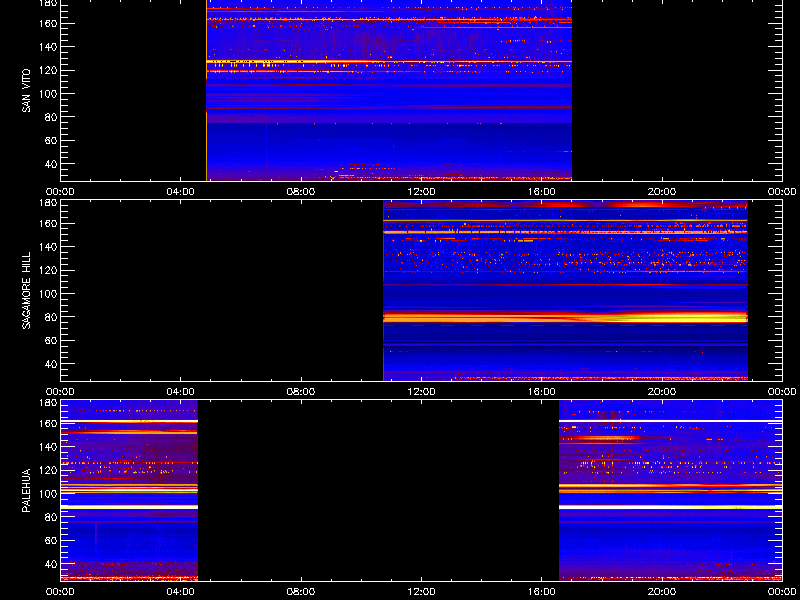Select the 40 frequency label on San Vito plot
Image resolution: width=800 pixels, height=600 pixels.
point(50,164)
